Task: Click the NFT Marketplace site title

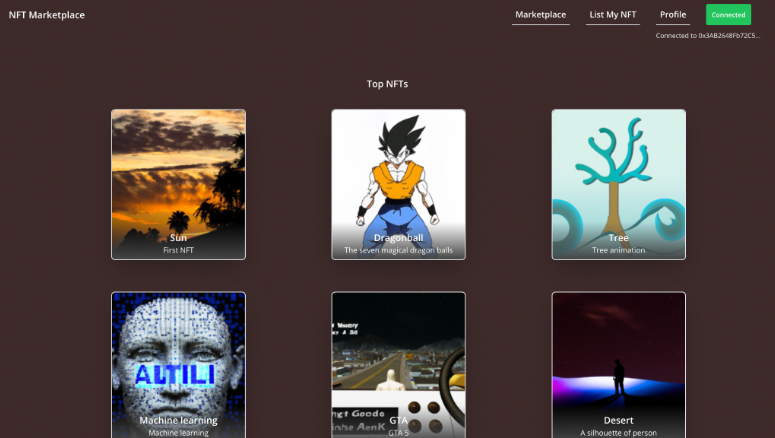Action: tap(46, 15)
